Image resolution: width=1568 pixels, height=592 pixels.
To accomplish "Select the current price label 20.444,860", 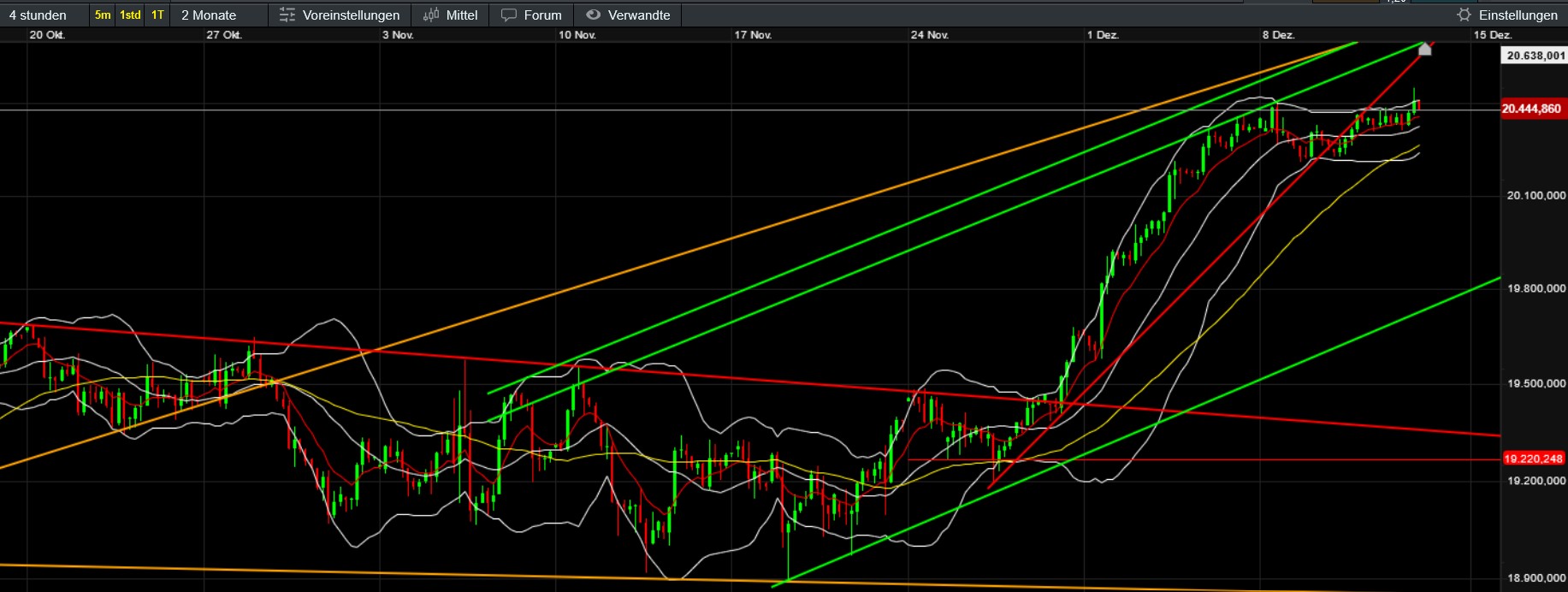I will tap(1532, 109).
